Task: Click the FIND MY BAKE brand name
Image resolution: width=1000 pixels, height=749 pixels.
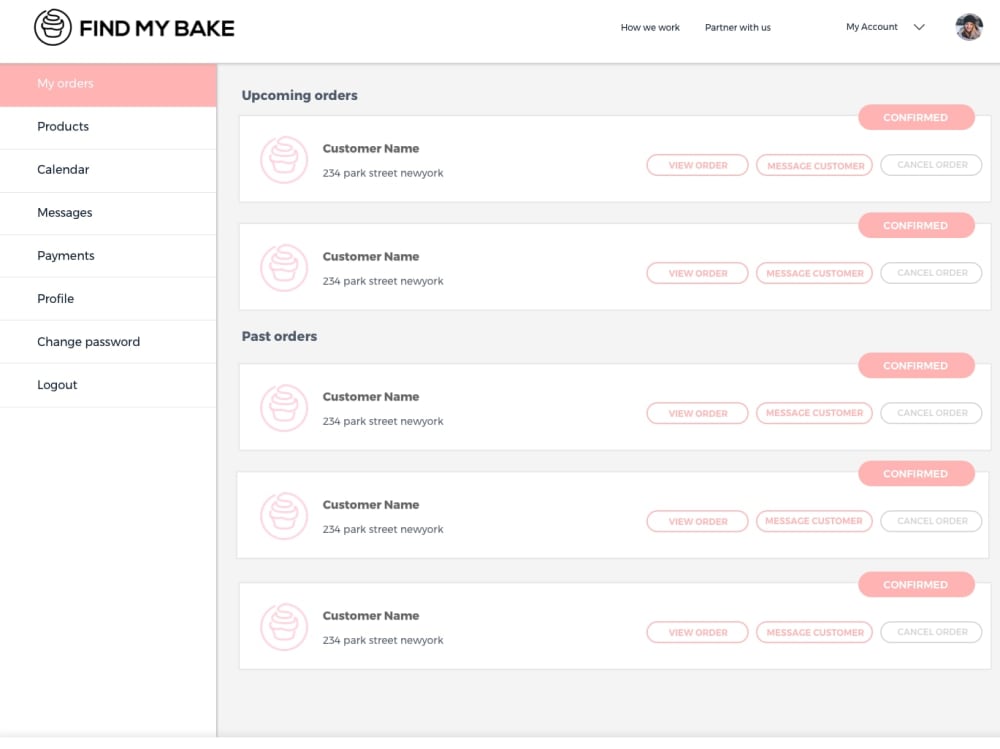Action: (x=157, y=28)
